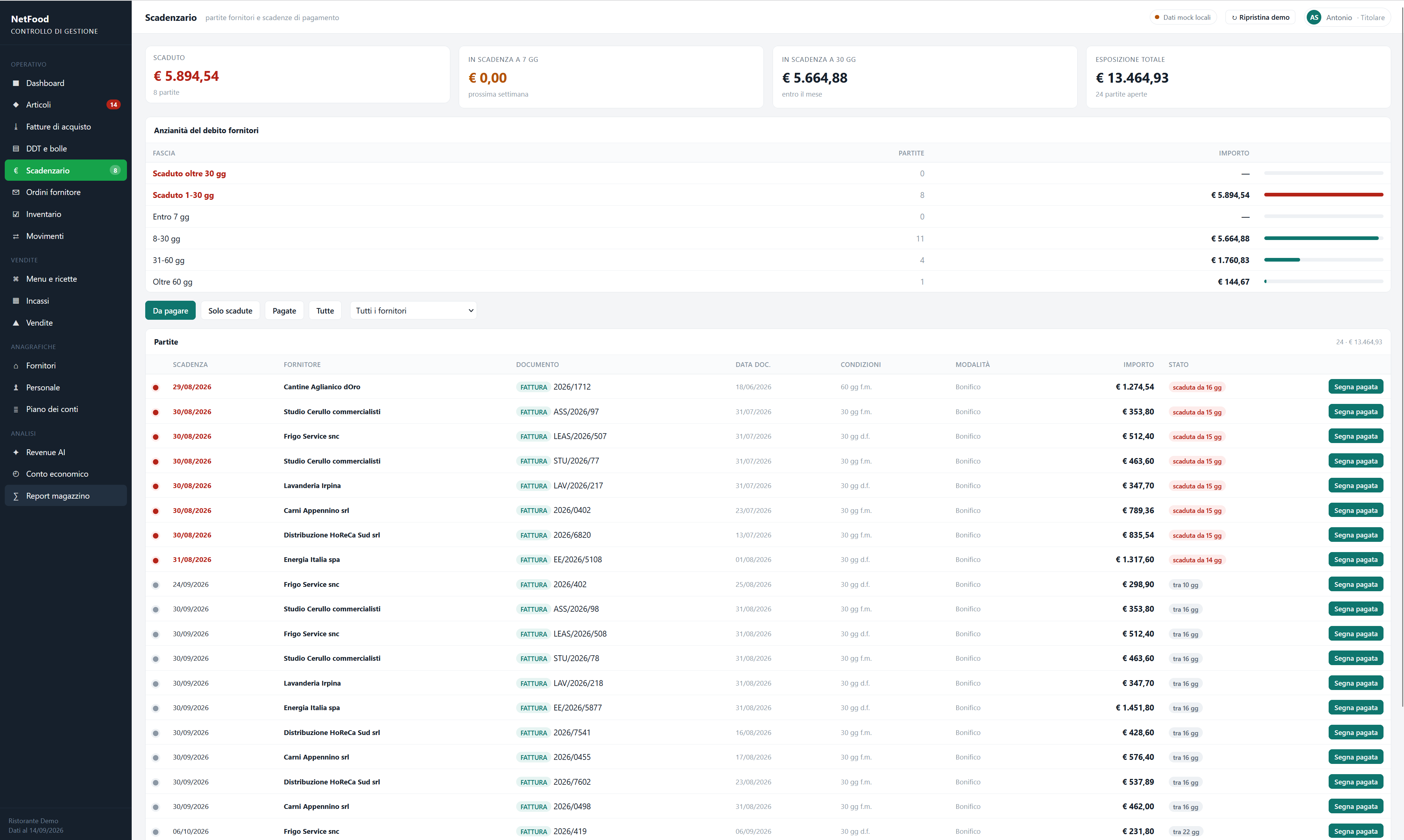Click FATTURA tag of STU/2026/77

click(x=533, y=461)
